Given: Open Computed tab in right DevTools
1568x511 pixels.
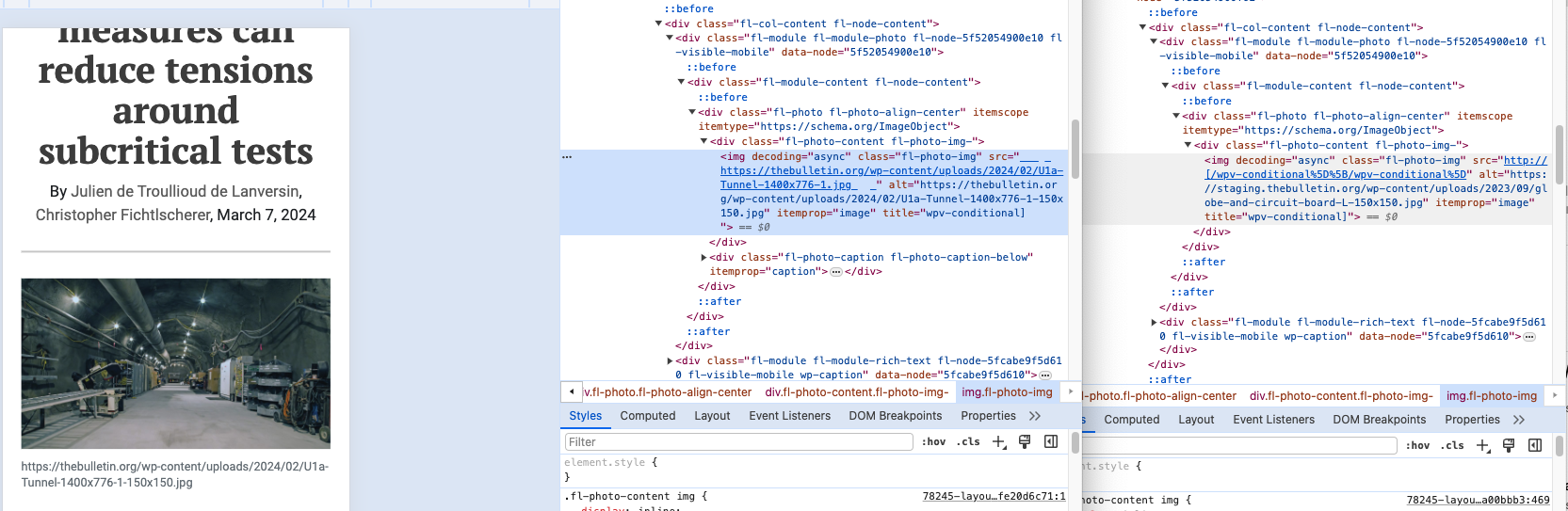Looking at the screenshot, I should click(1132, 420).
